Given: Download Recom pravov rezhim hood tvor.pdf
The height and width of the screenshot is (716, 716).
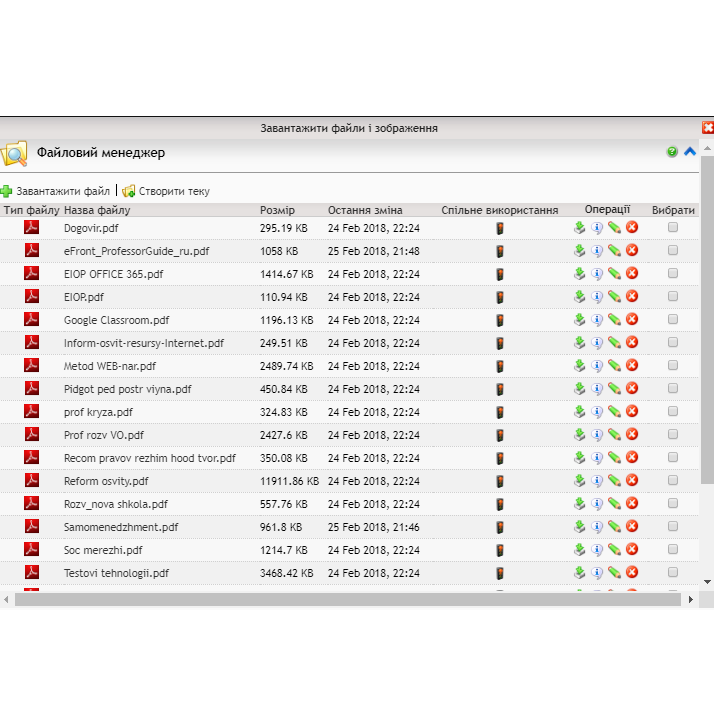Looking at the screenshot, I should pyautogui.click(x=579, y=457).
